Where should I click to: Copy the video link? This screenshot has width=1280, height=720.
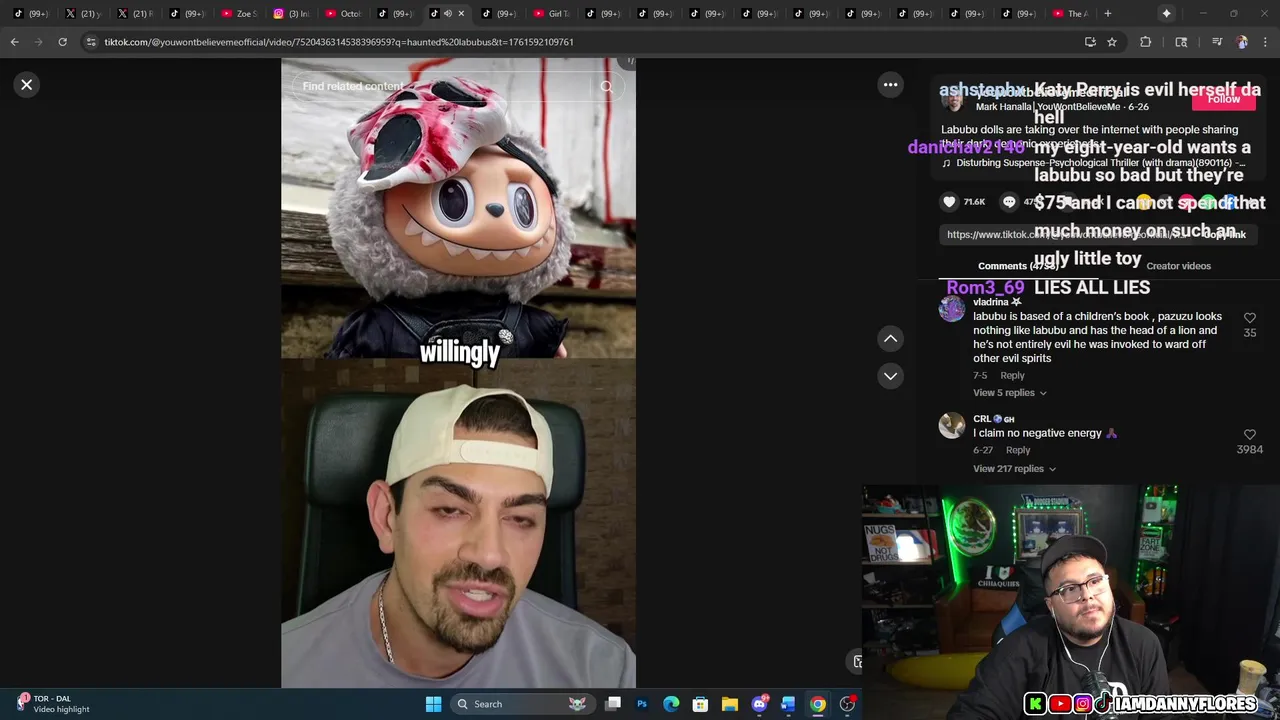tap(1223, 234)
